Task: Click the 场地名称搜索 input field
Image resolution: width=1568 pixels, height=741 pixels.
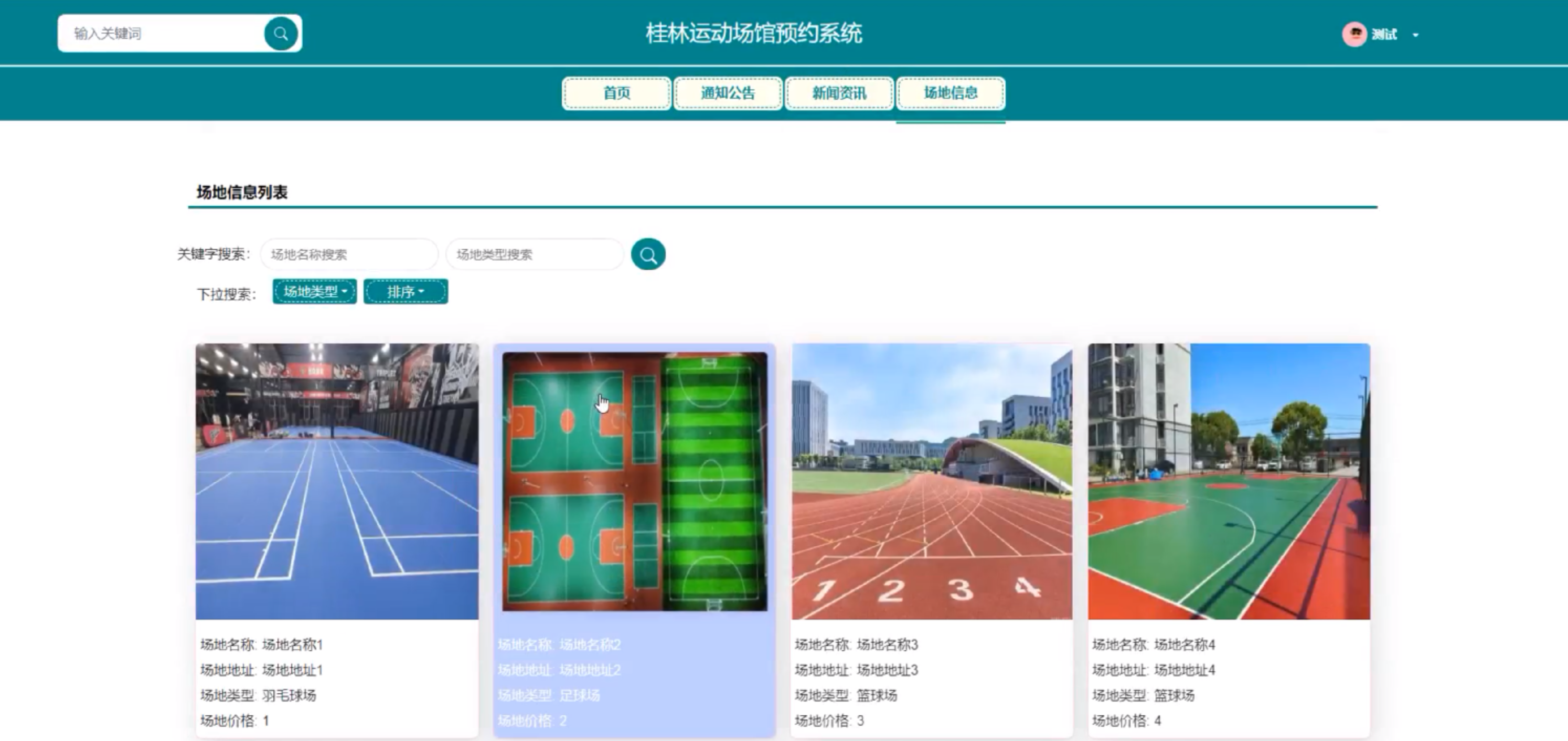Action: click(x=349, y=255)
